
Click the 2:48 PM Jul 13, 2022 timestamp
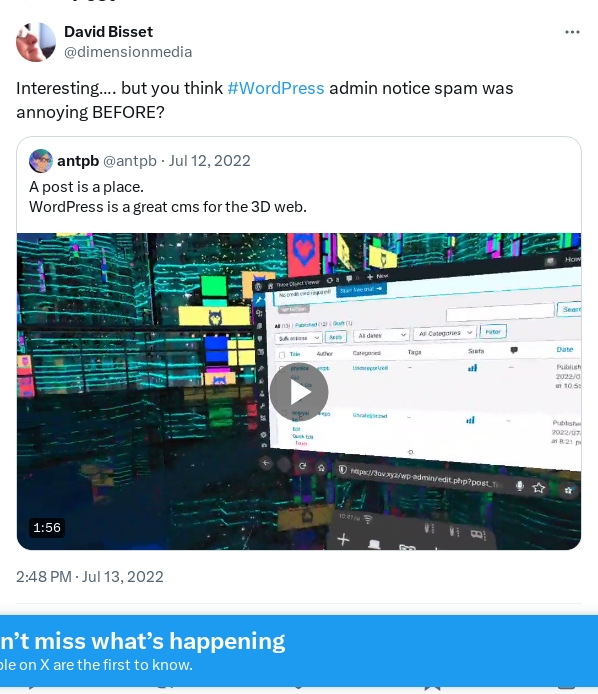point(90,577)
